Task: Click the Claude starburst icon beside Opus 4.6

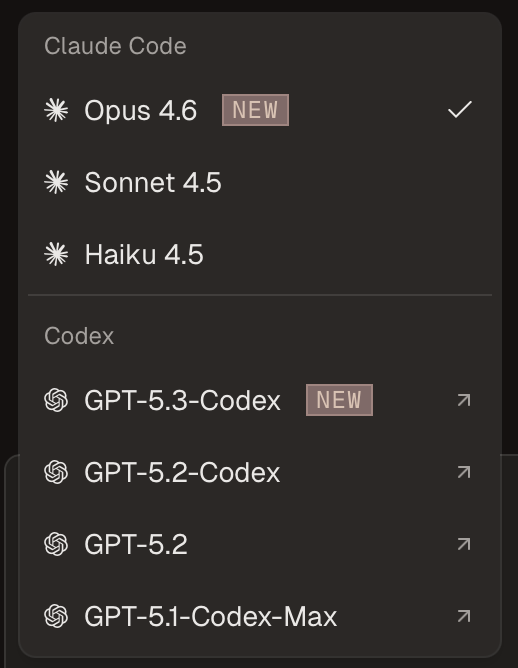Action: (x=56, y=110)
